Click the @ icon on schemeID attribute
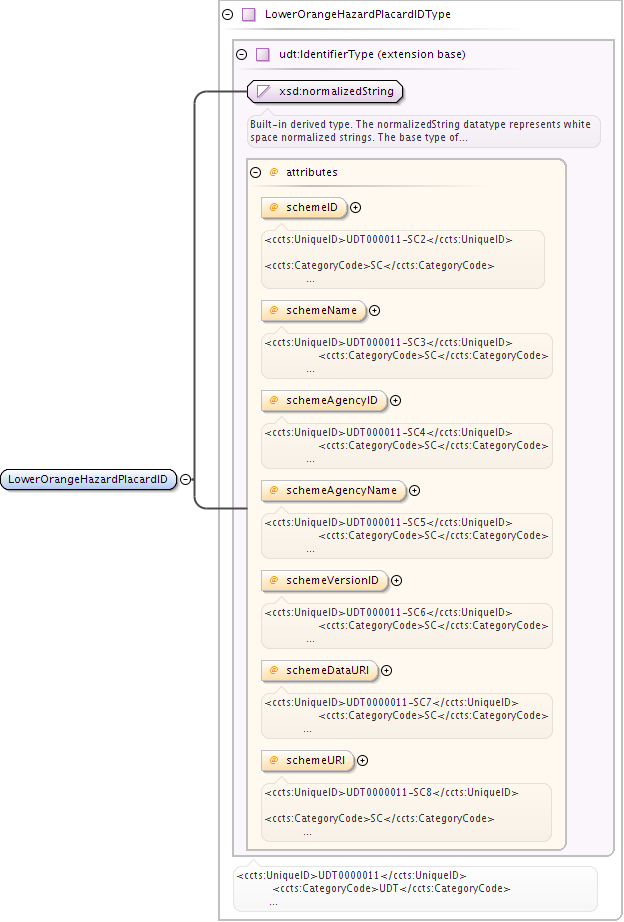This screenshot has width=624, height=922. [273, 207]
